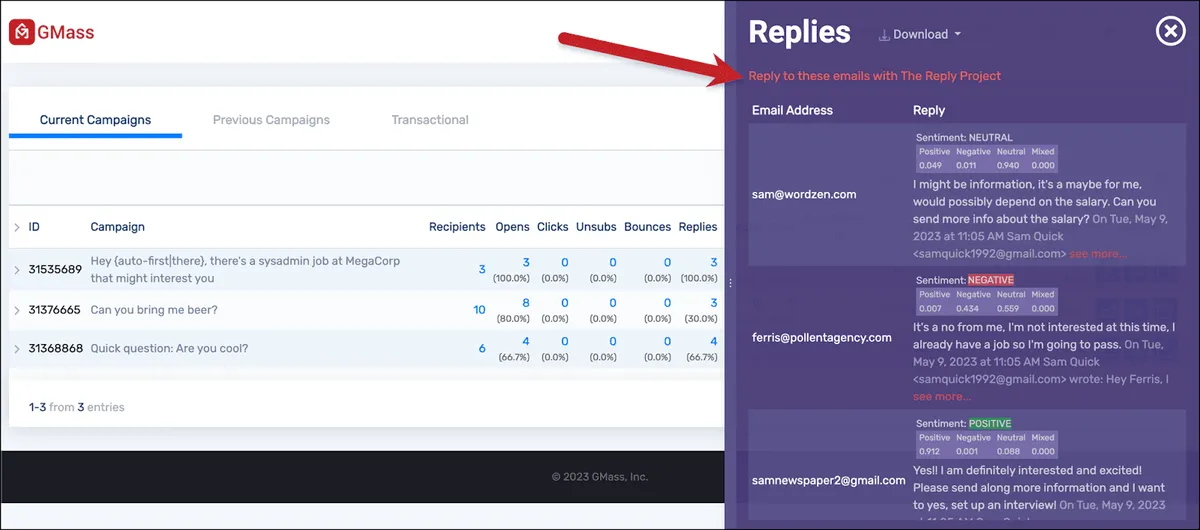Click the Reply column header in Replies panel
This screenshot has width=1200, height=530.
929,111
